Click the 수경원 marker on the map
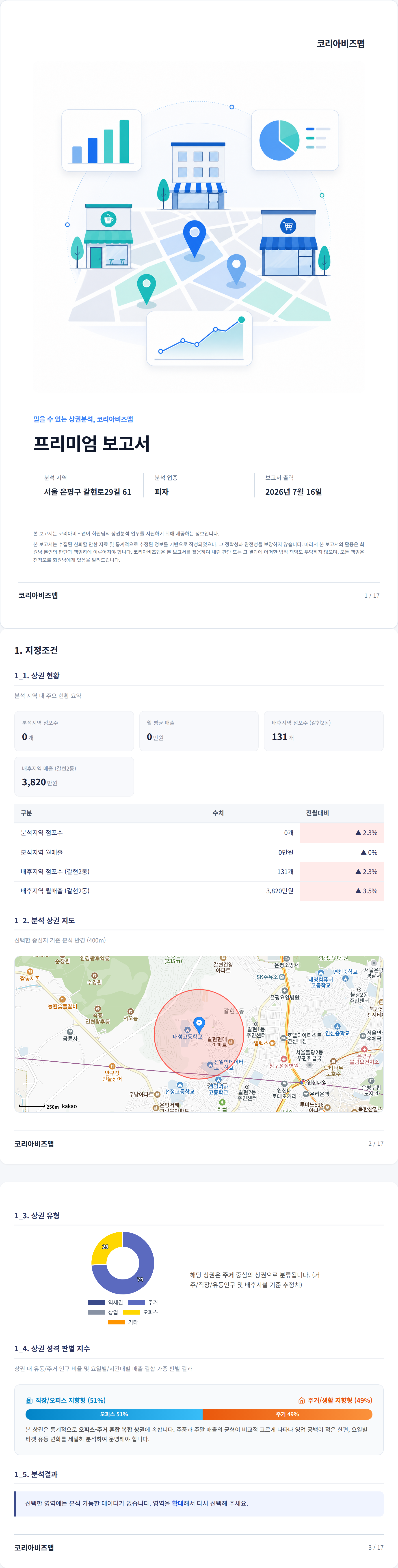 (95, 976)
